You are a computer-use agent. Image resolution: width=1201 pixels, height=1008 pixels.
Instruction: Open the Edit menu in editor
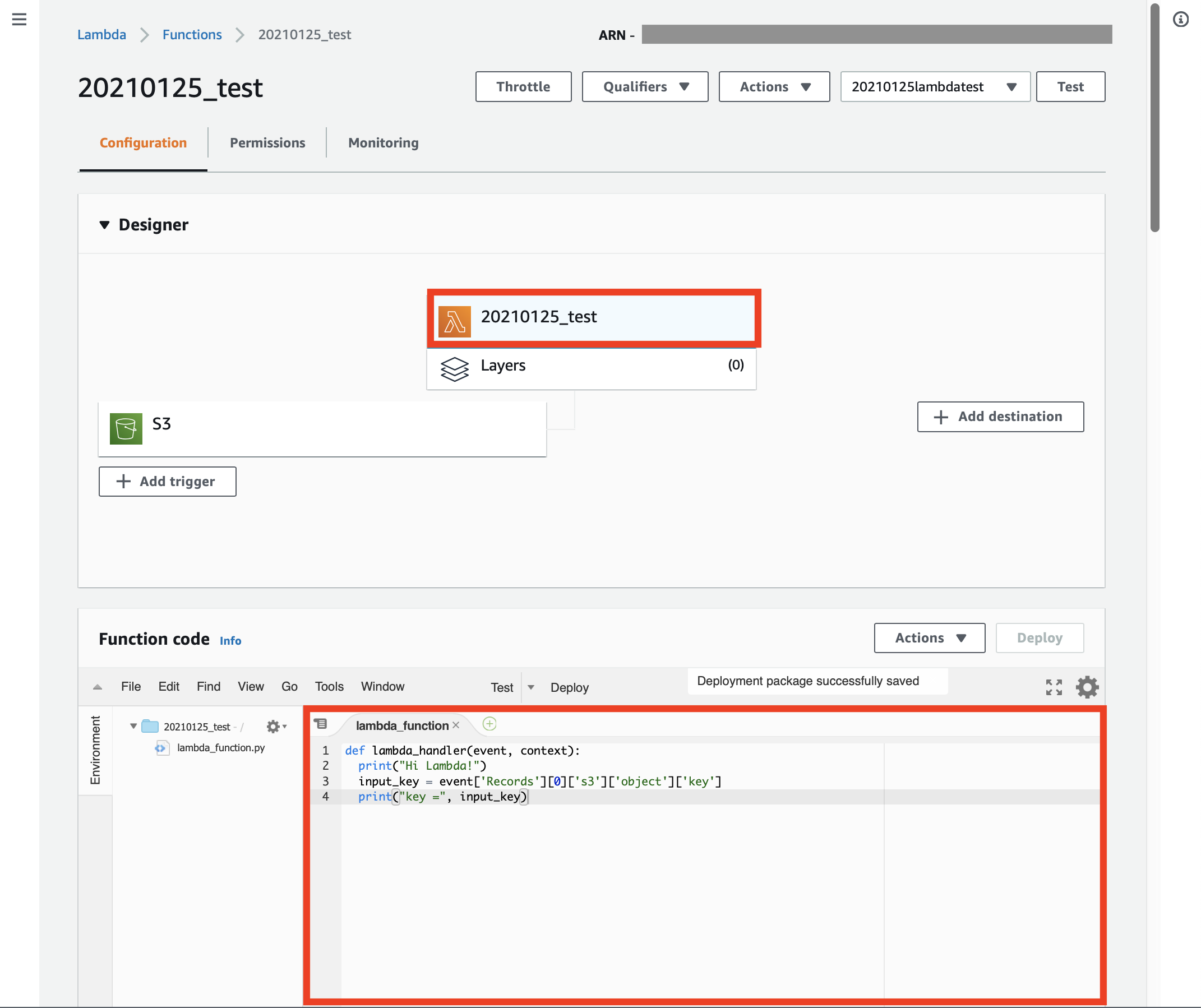[169, 687]
